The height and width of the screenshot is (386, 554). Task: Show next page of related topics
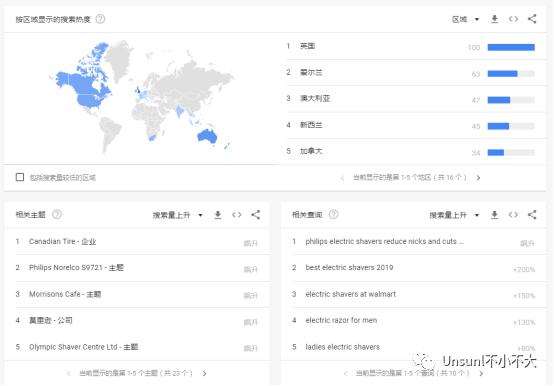(x=205, y=373)
